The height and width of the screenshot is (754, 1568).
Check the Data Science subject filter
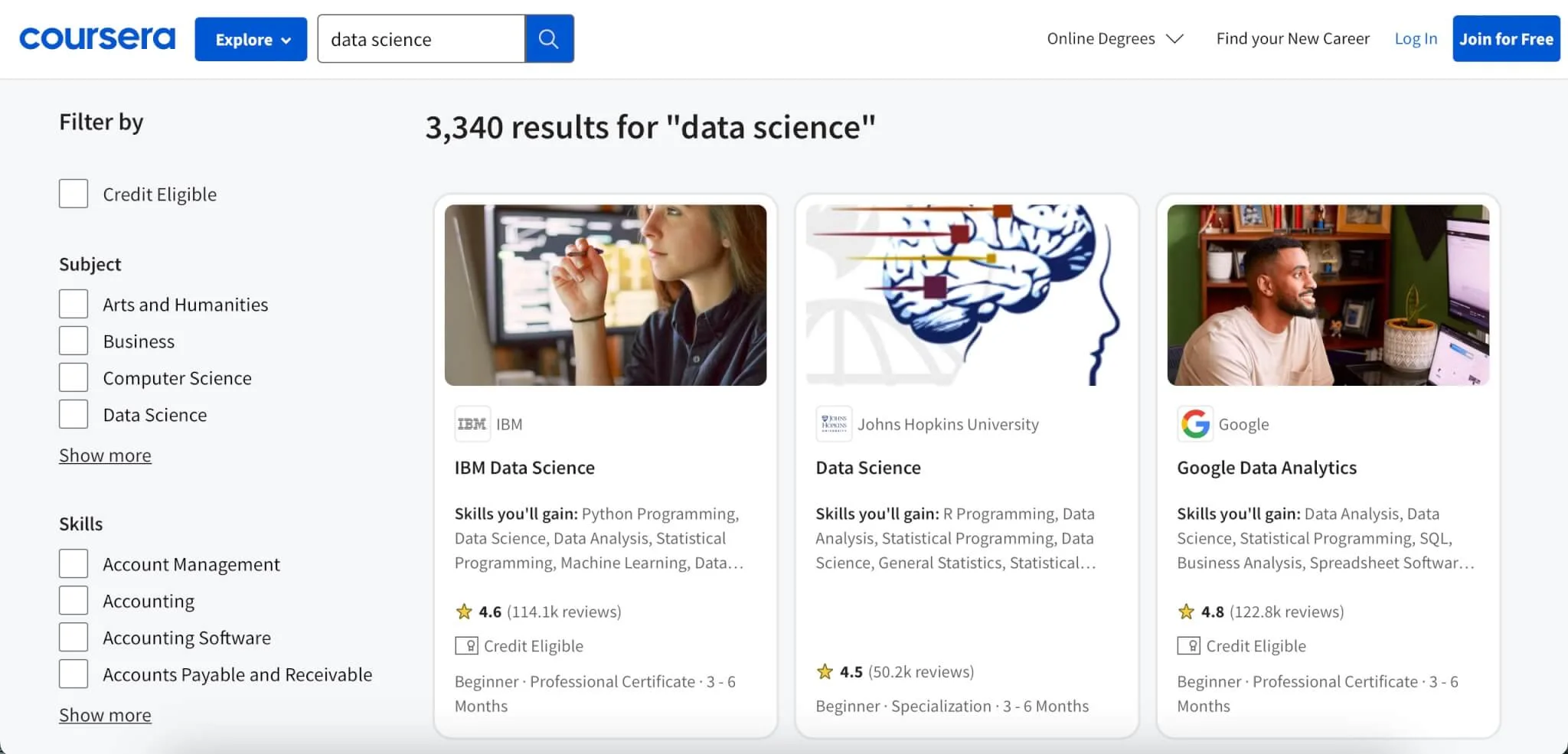tap(73, 413)
